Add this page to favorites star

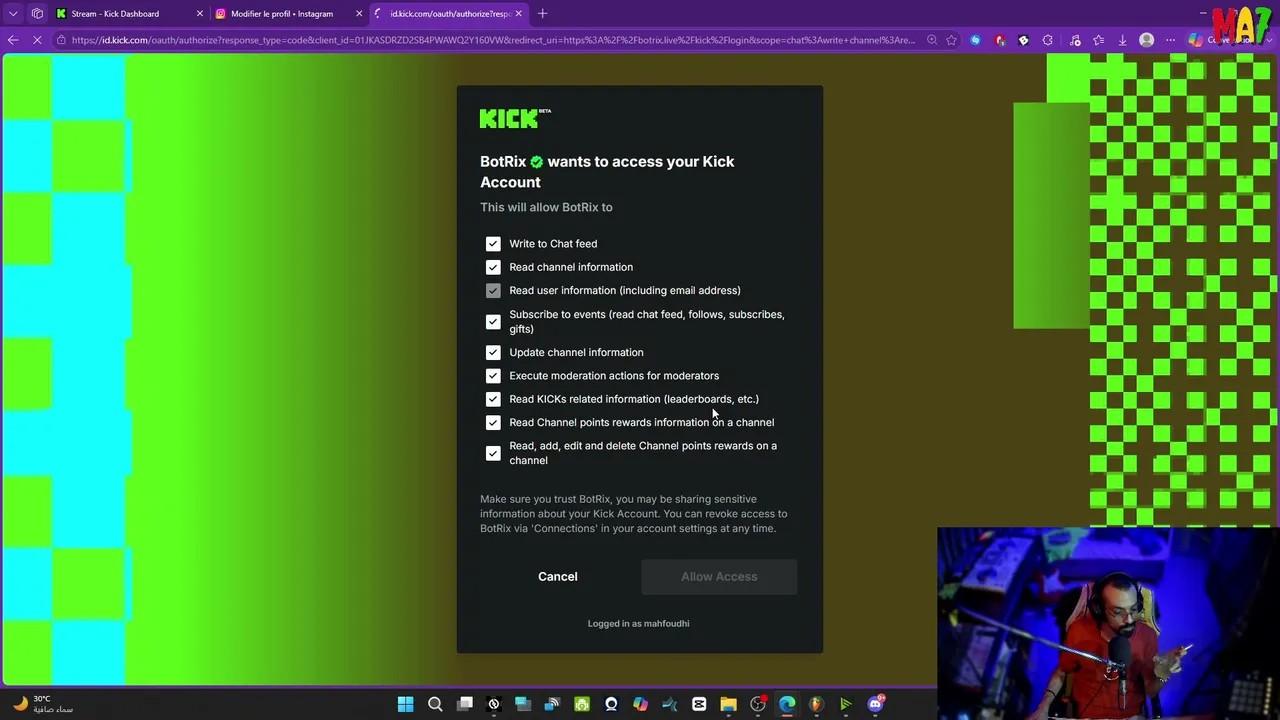[951, 40]
